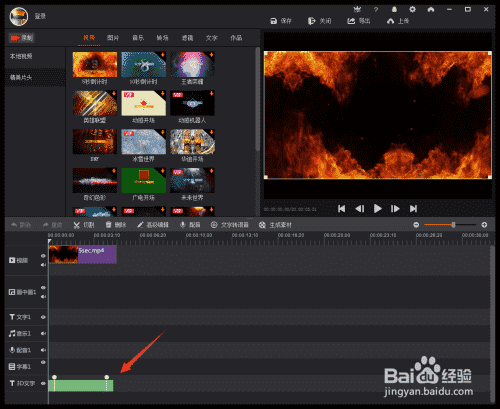Screen dimensions: 500x409
Task: Select the 5sec.mp4 clip on video track
Action: 83,255
